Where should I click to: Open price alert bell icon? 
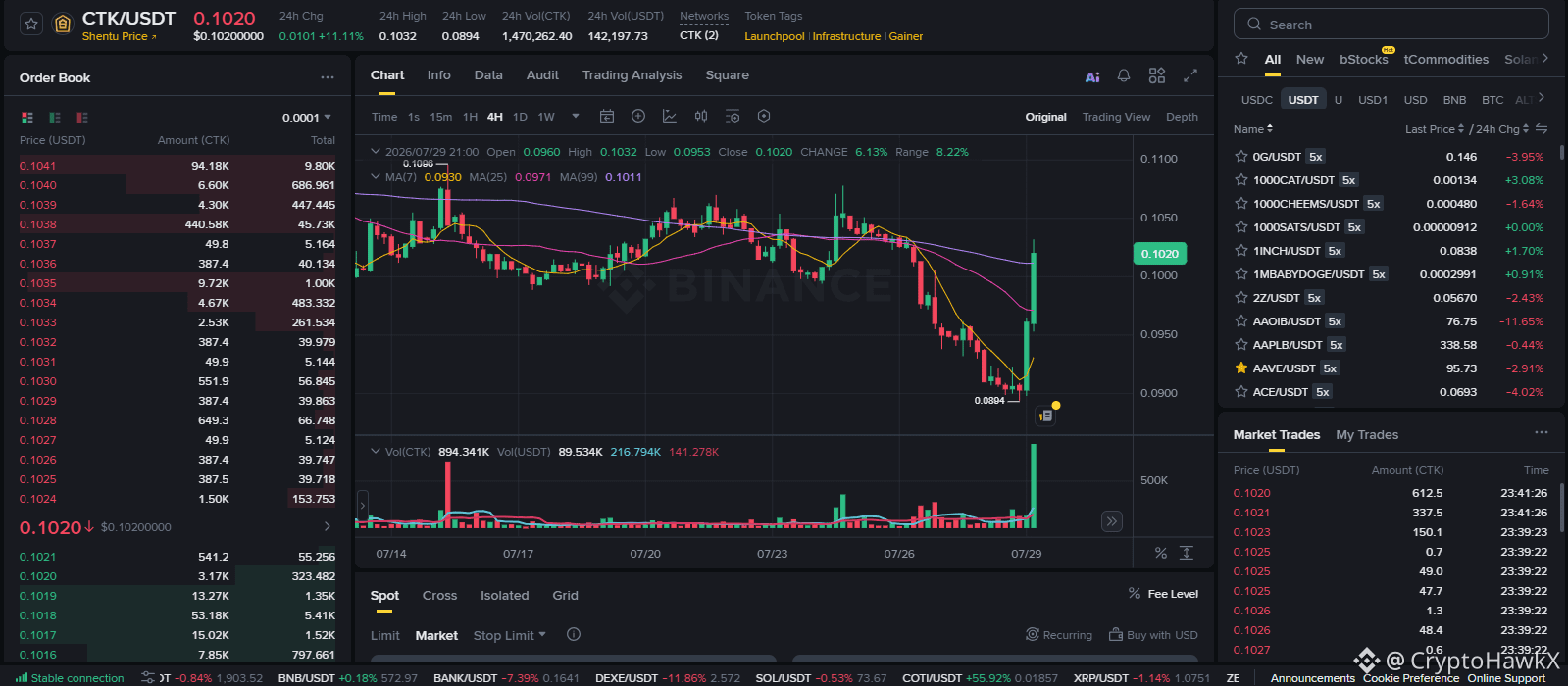[1124, 75]
